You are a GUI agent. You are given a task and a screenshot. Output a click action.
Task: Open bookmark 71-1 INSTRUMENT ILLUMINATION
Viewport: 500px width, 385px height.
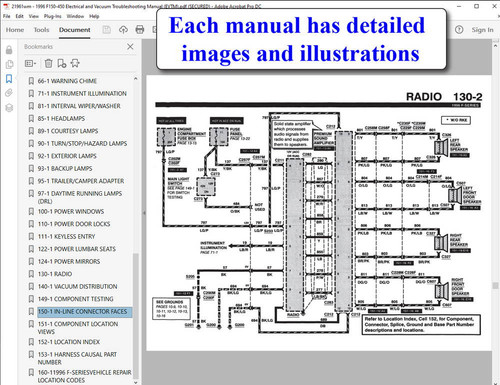click(x=82, y=94)
